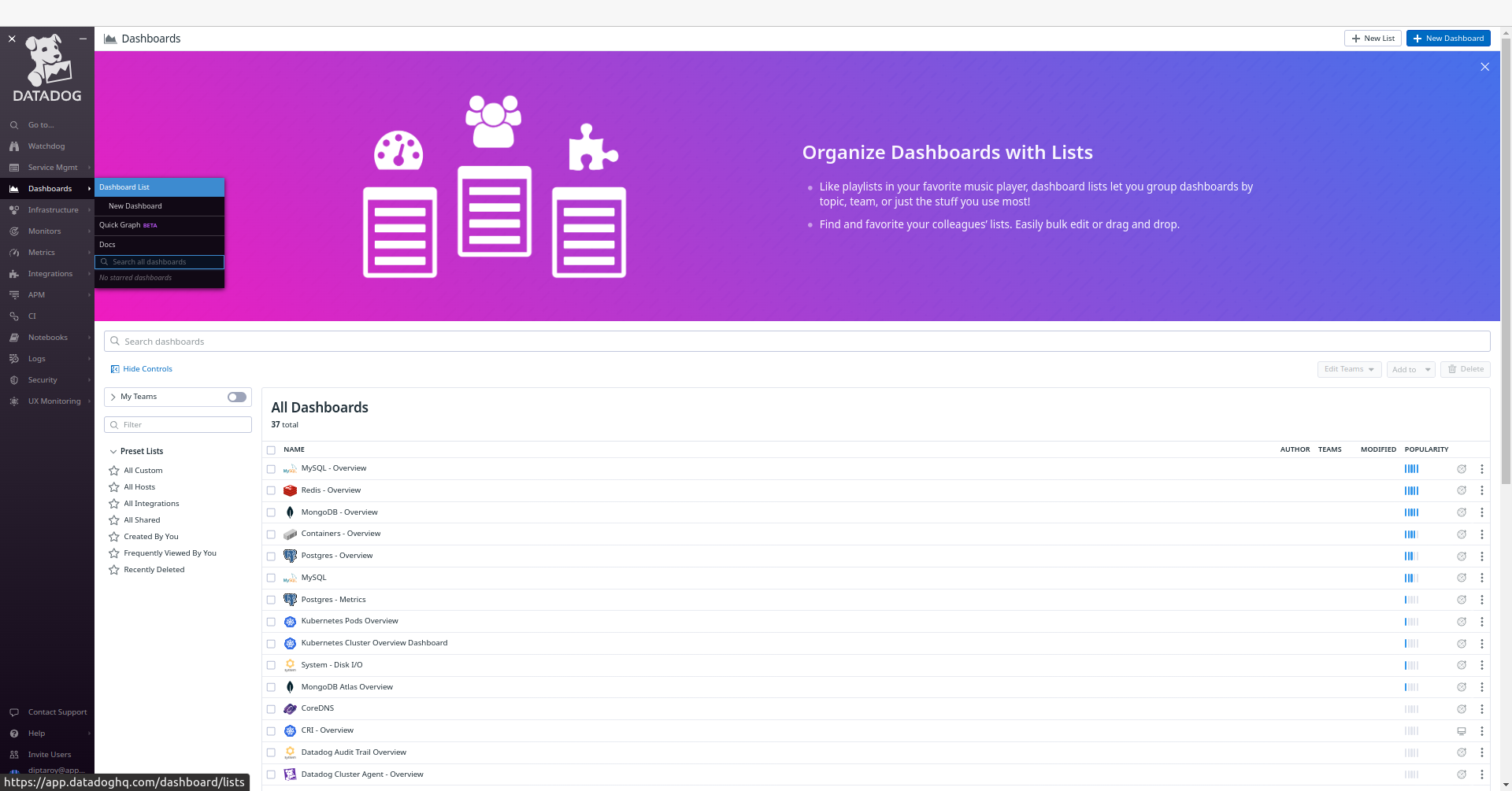Collapse the Preset Lists section
This screenshot has width=1512, height=791.
point(113,451)
